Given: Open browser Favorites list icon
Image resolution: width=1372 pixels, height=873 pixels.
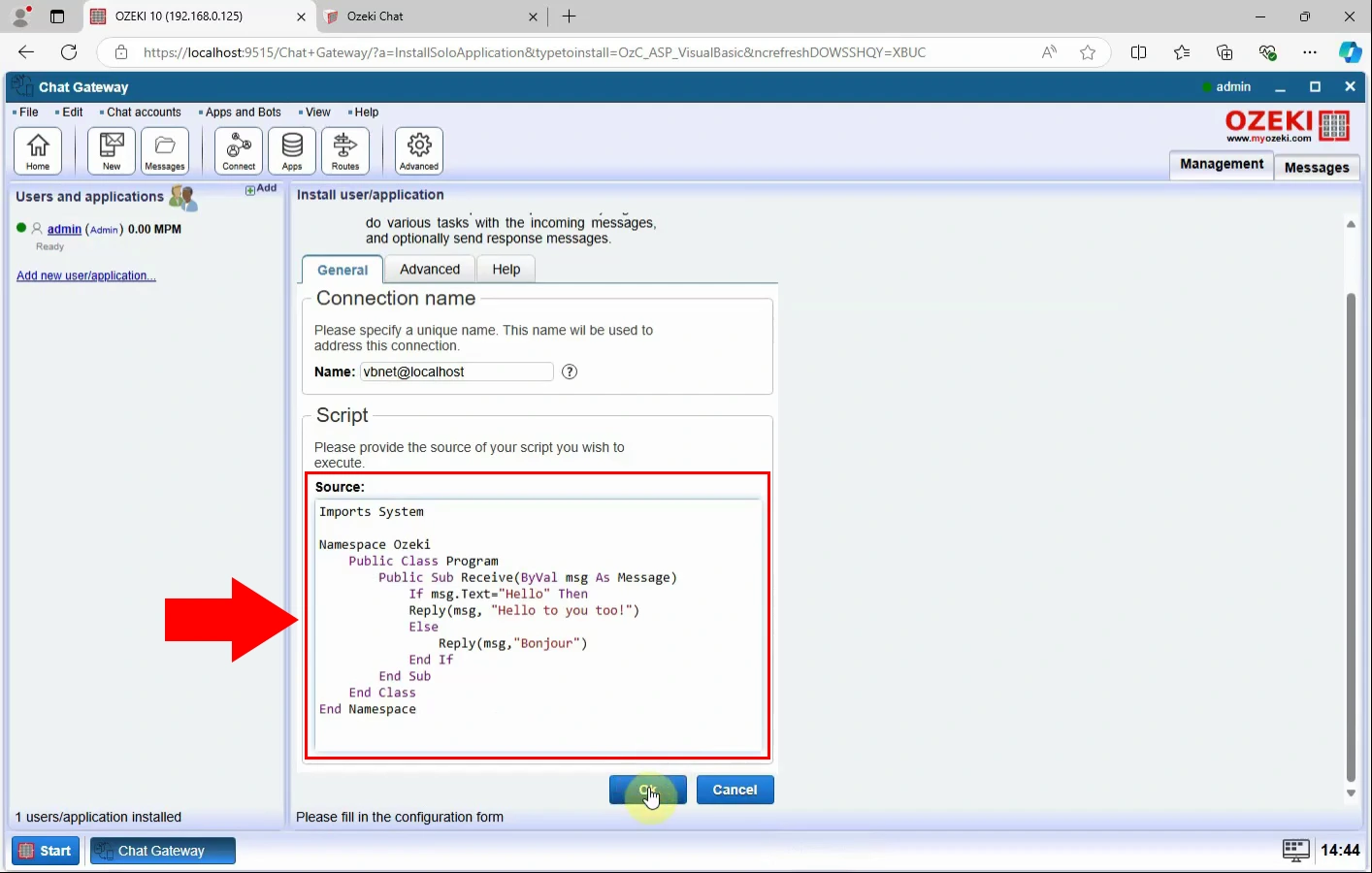Looking at the screenshot, I should (1182, 52).
